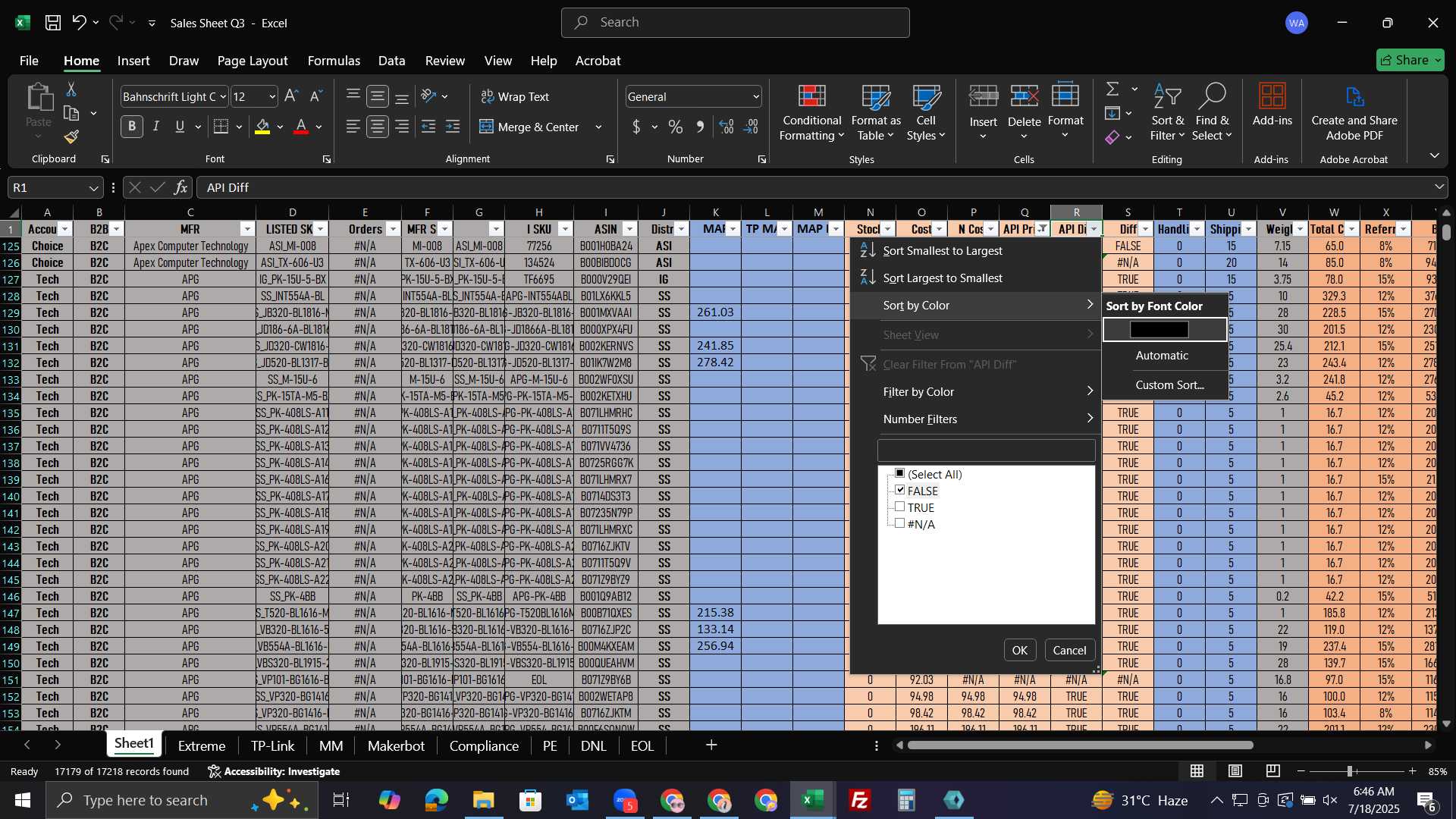Check the #N/A filter checkbox
Viewport: 1456px width, 819px height.
point(900,523)
